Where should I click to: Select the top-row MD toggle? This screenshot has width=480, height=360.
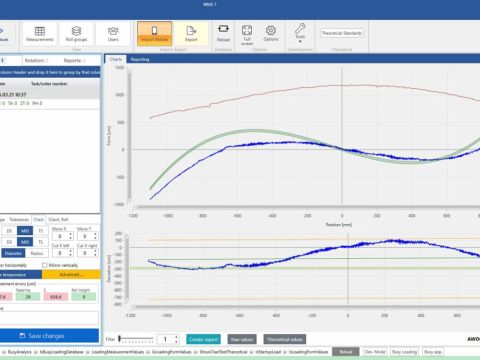pyautogui.click(x=25, y=231)
